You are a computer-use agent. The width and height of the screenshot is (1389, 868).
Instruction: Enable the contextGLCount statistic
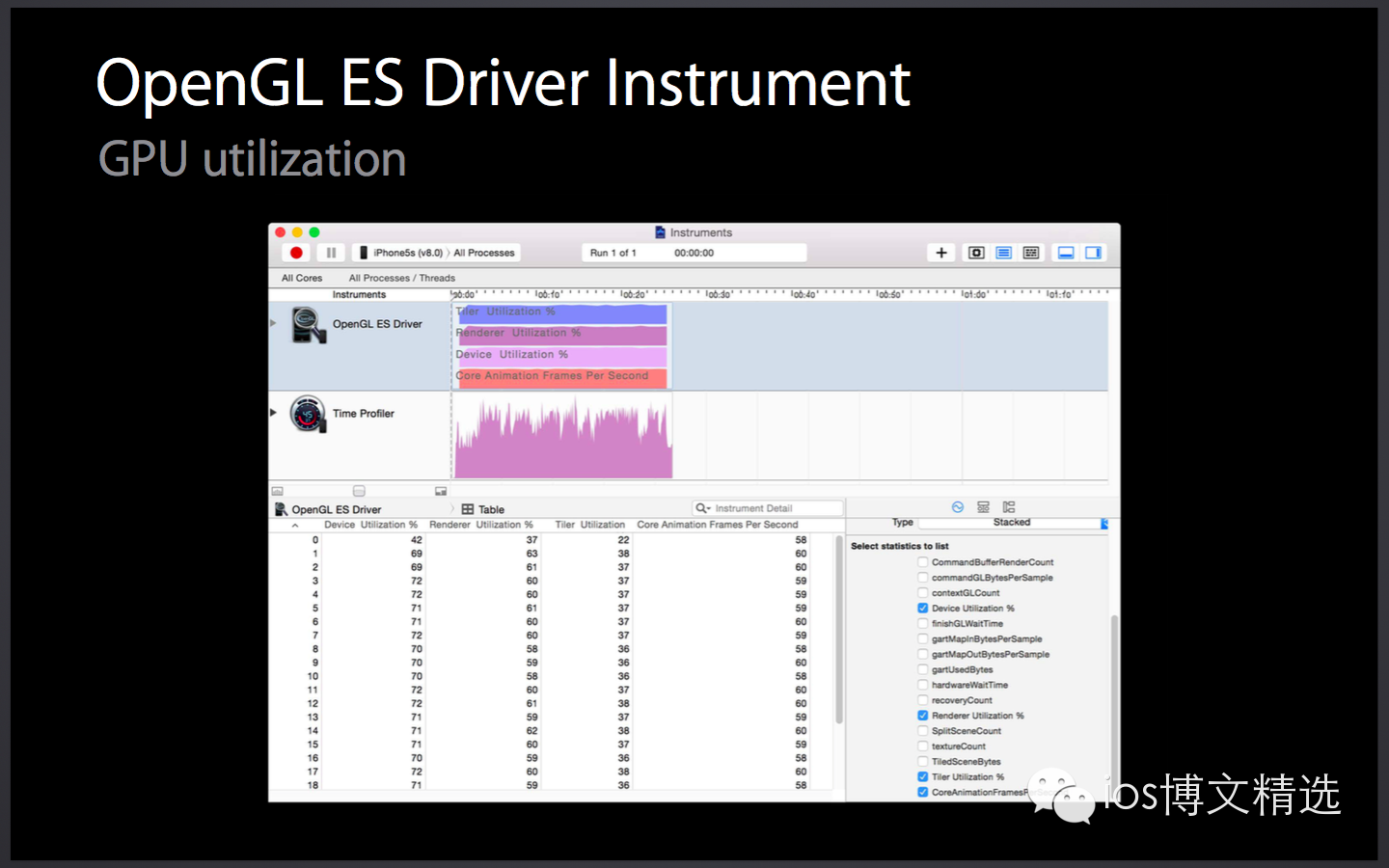click(923, 593)
